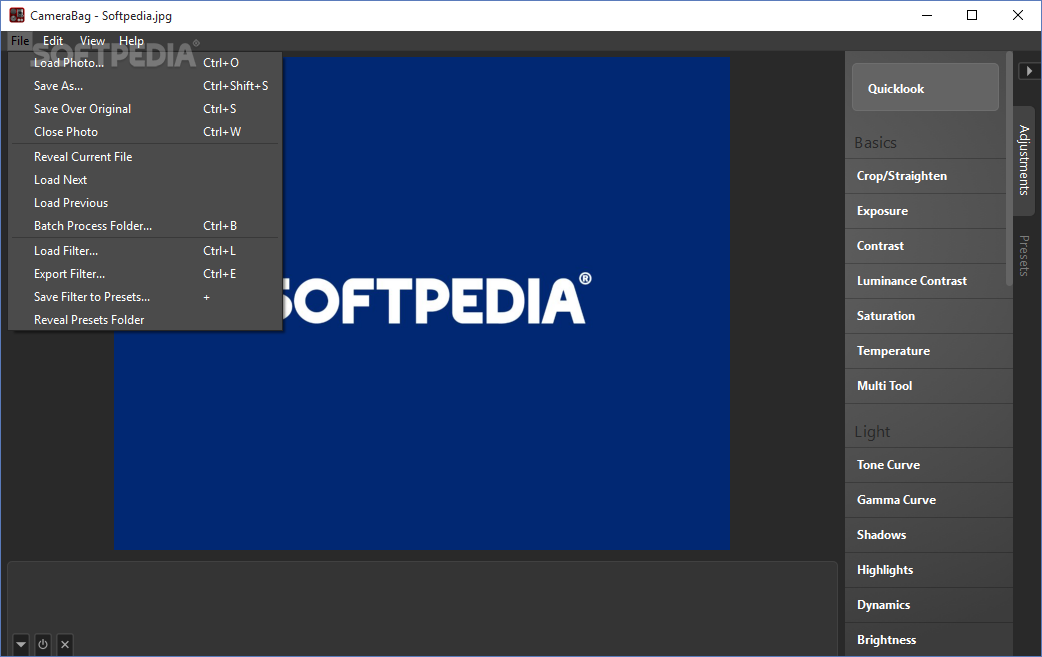
Task: Click the adjustments list scrollbar
Action: point(1009,168)
